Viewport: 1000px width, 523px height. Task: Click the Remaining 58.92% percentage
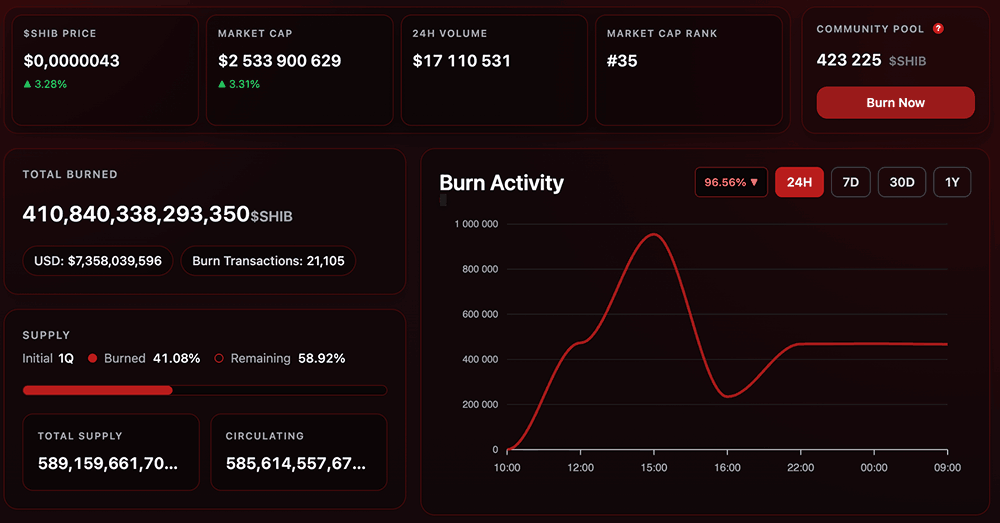pyautogui.click(x=321, y=358)
